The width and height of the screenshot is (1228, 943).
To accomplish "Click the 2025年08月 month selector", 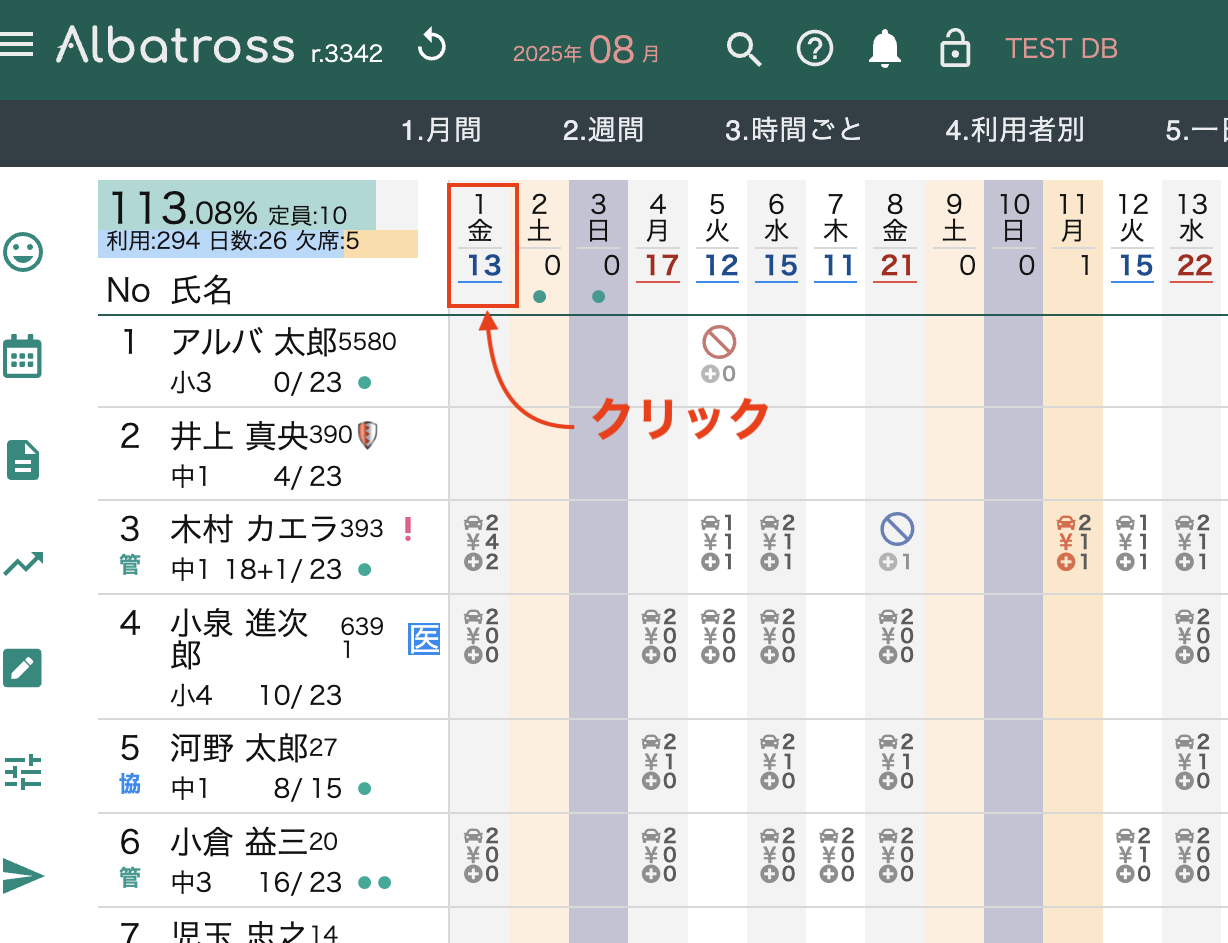I will [586, 50].
